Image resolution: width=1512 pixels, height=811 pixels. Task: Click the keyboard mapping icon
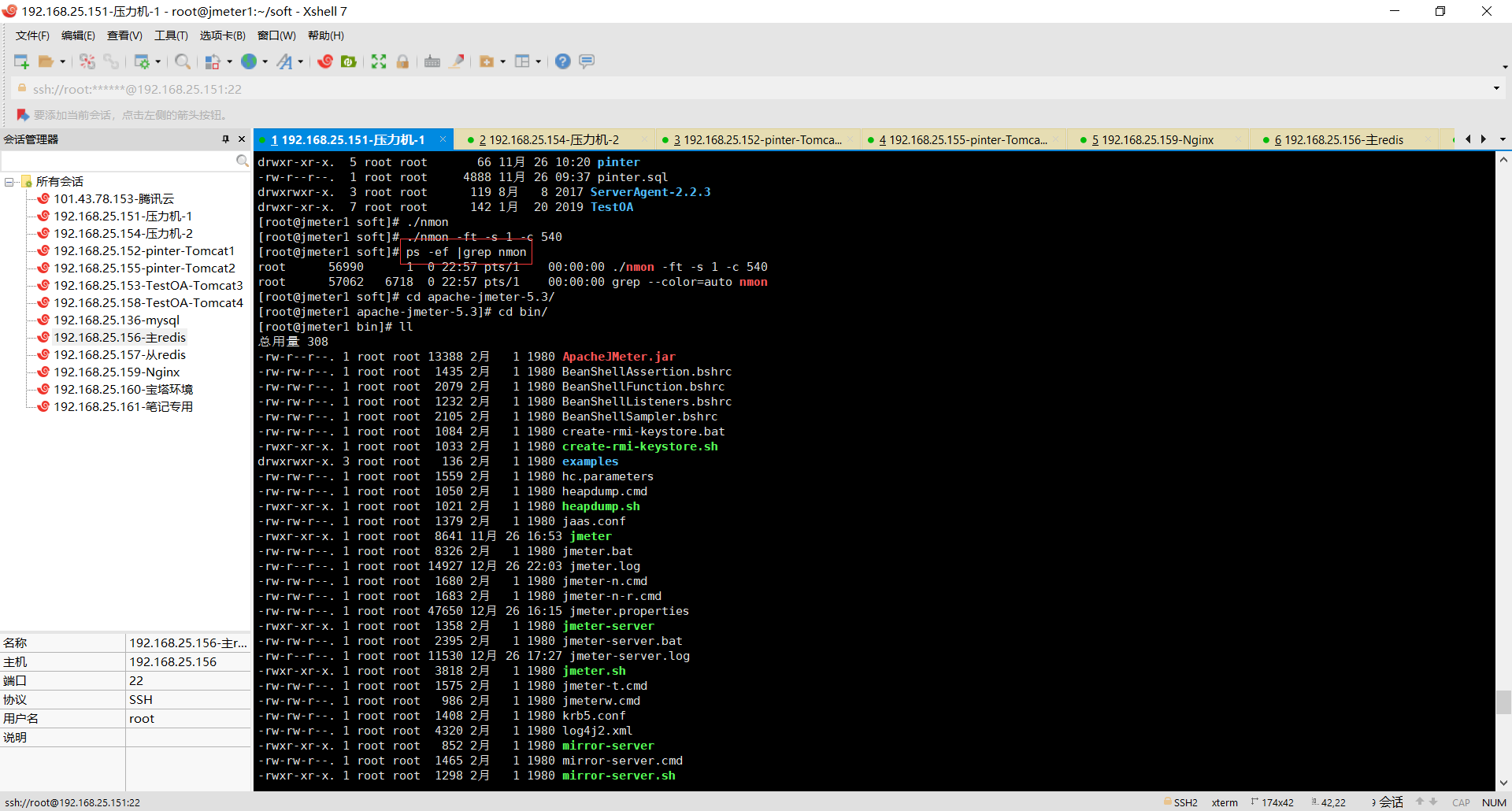[432, 61]
